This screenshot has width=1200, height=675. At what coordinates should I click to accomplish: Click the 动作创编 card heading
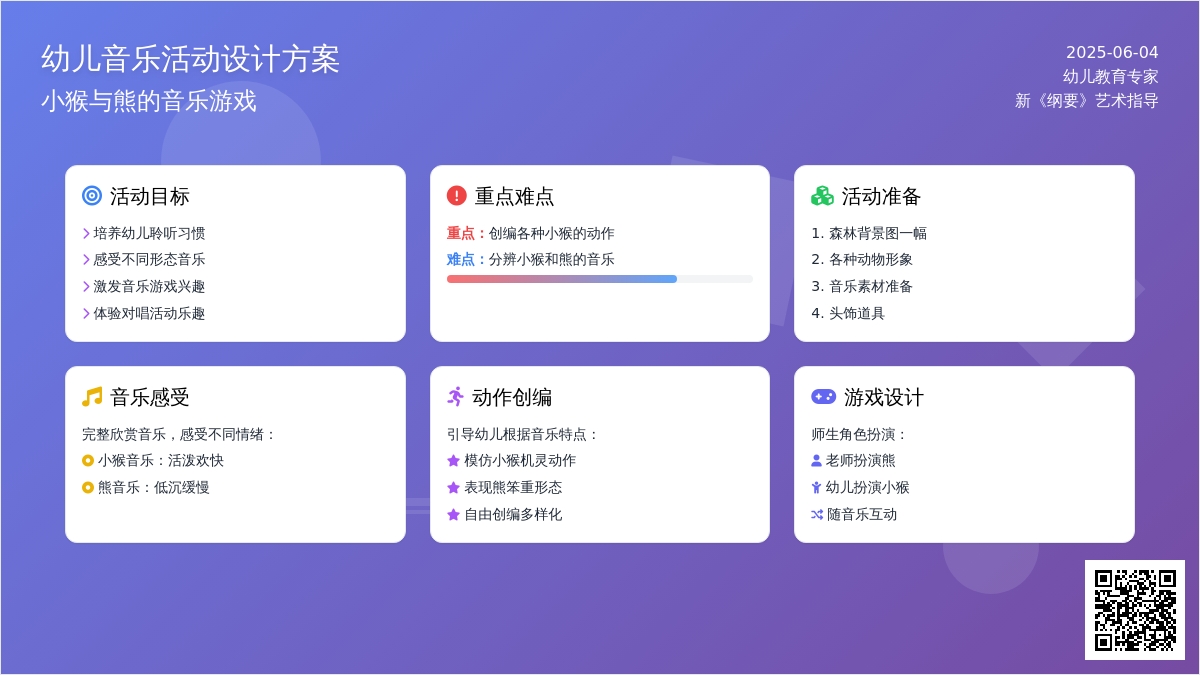click(512, 397)
